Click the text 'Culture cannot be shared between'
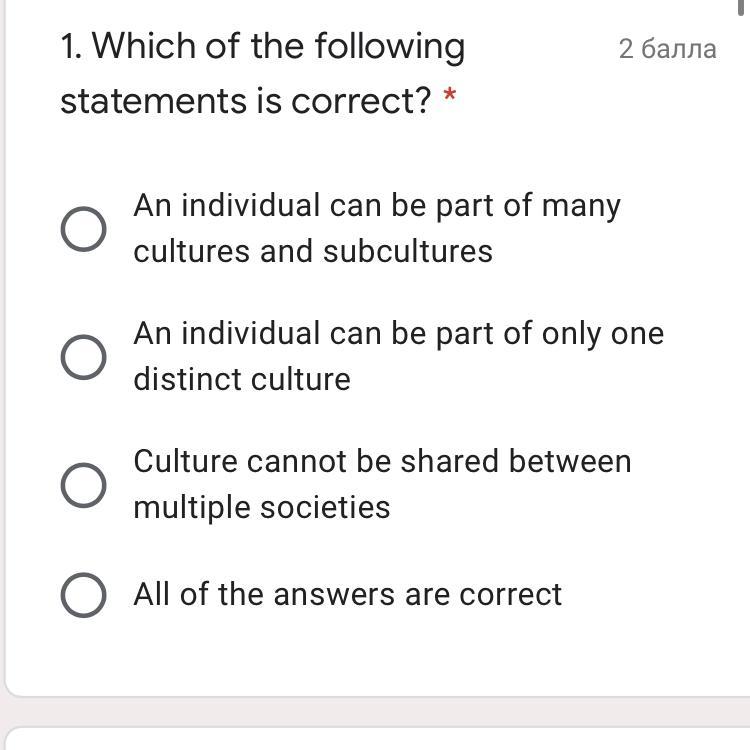The image size is (750, 750). (382, 462)
